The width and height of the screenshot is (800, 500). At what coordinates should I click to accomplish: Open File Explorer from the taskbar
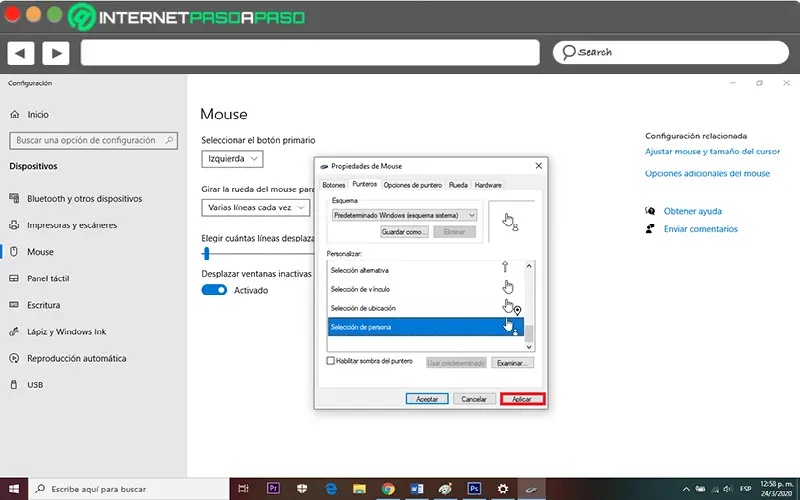(360, 489)
